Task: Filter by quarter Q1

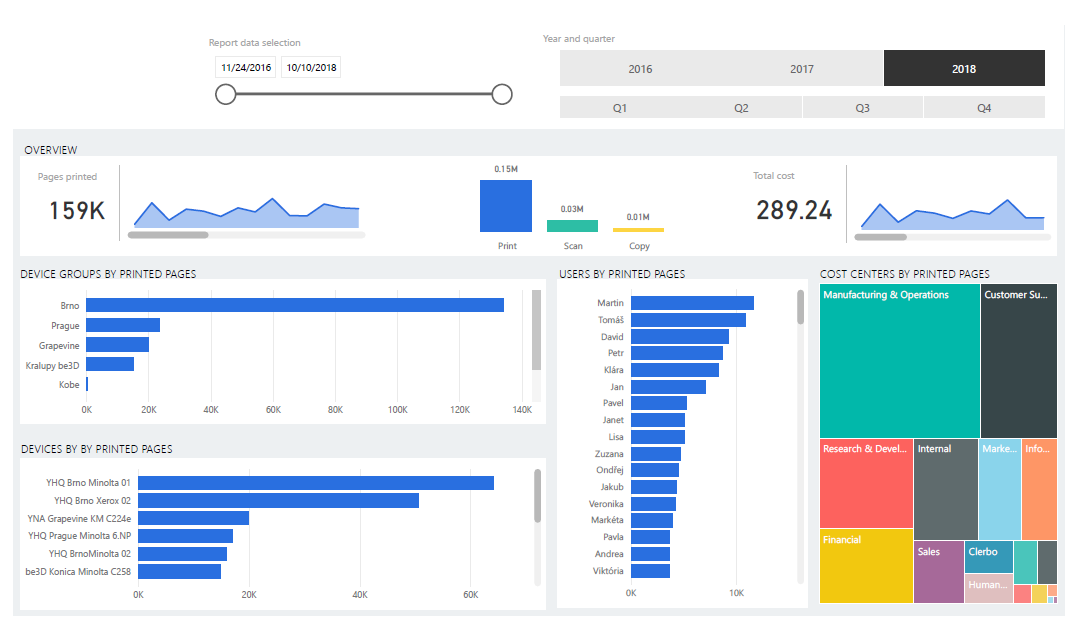Action: (x=620, y=108)
